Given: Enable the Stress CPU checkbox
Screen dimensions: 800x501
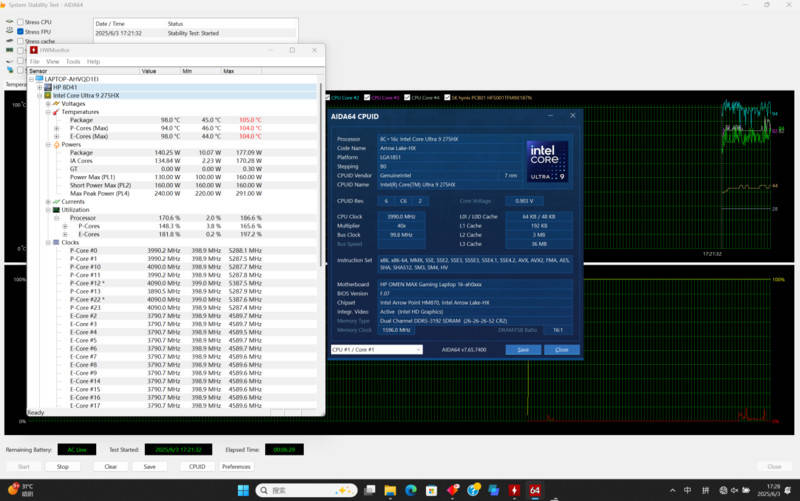Looking at the screenshot, I should pos(21,21).
